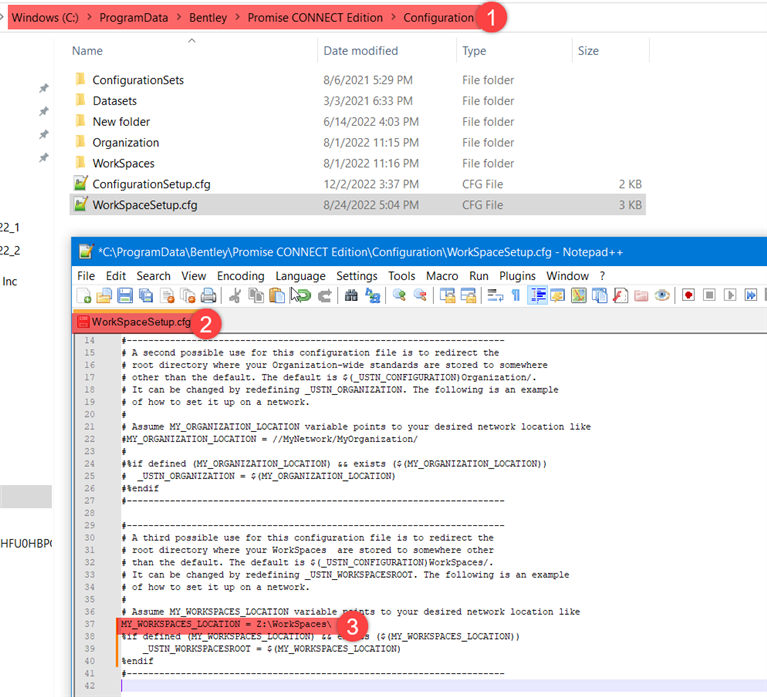Click the Close All documents icon
Screen dimensions: 767x697
188,295
